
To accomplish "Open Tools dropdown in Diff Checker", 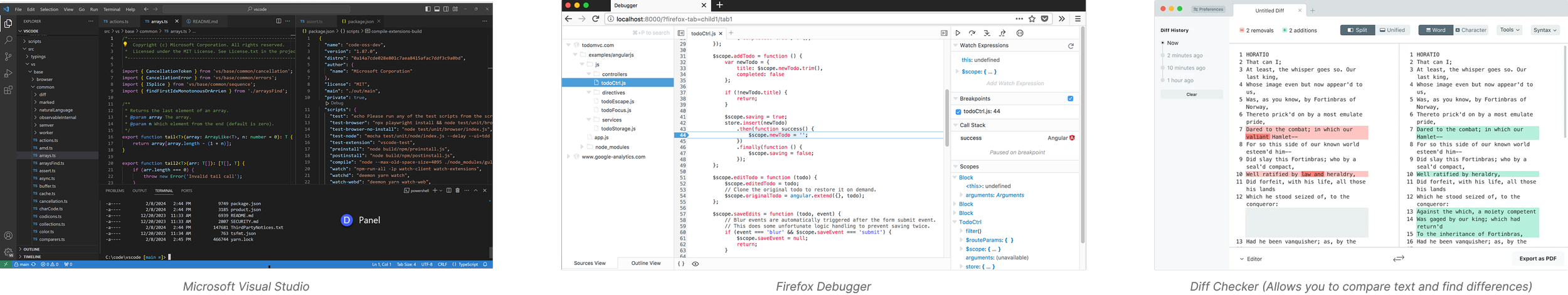I will 1509,29.
